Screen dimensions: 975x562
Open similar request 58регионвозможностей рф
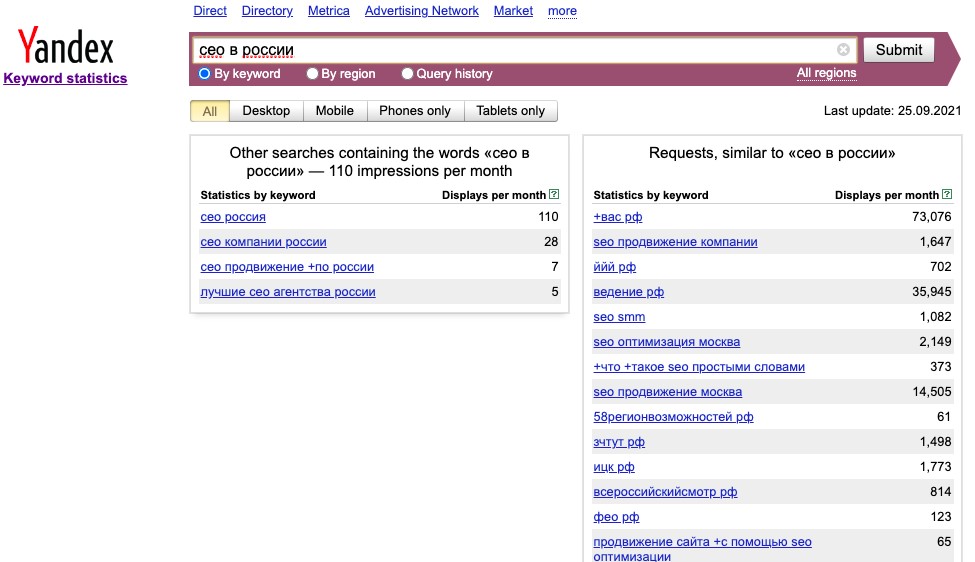tap(673, 417)
